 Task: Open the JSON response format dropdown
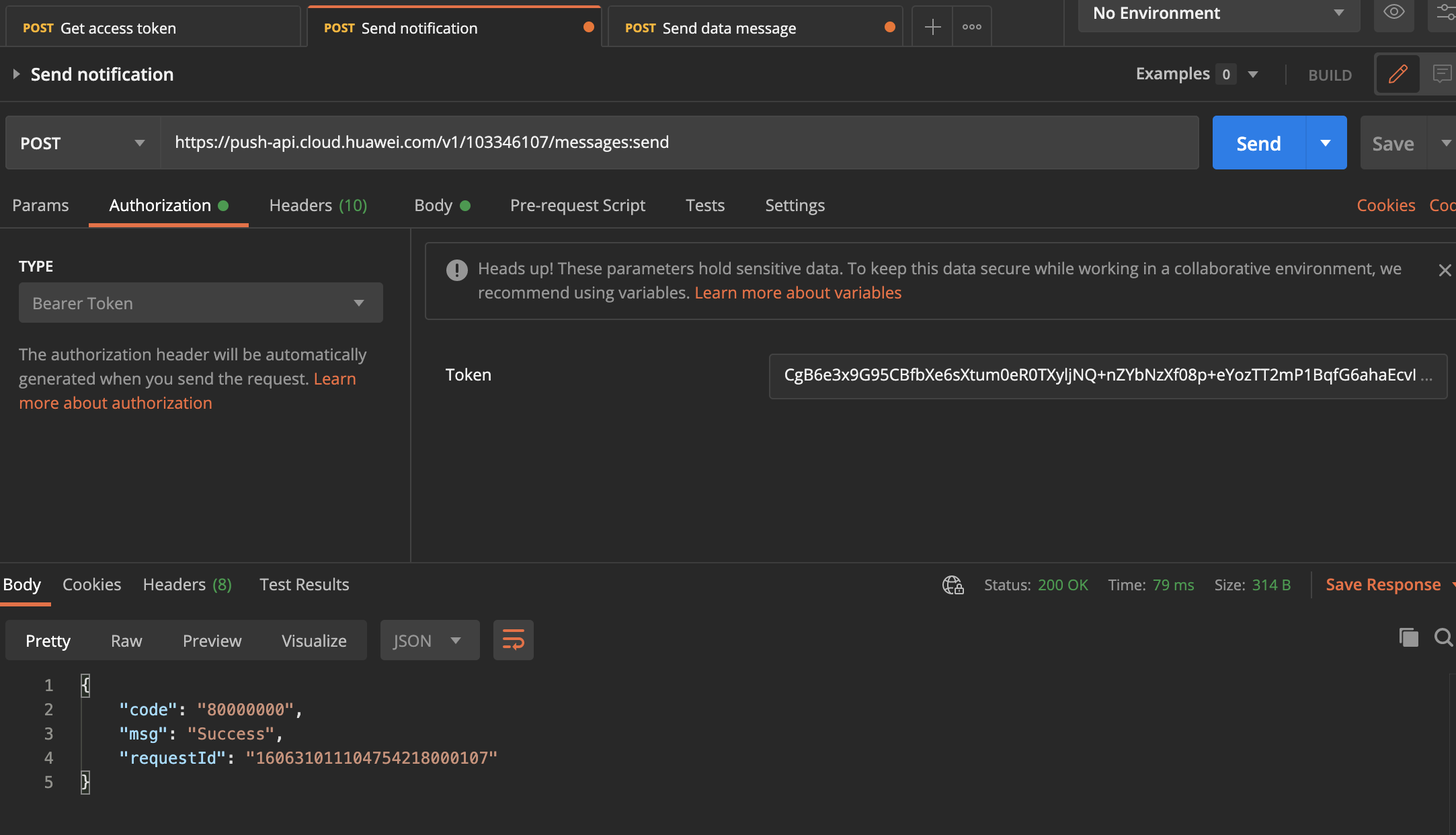point(430,640)
